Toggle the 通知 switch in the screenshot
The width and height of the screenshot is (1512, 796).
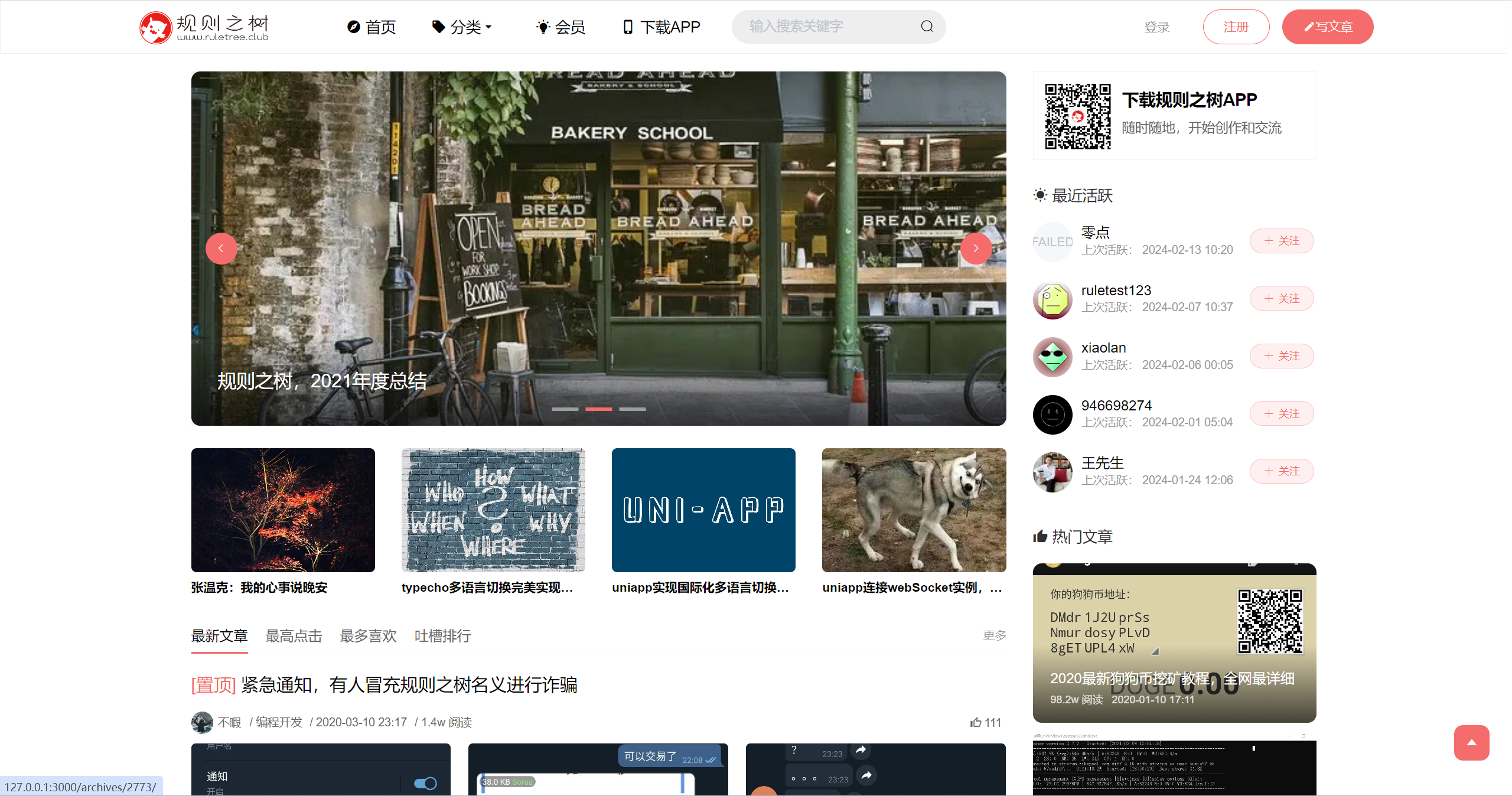tap(425, 783)
